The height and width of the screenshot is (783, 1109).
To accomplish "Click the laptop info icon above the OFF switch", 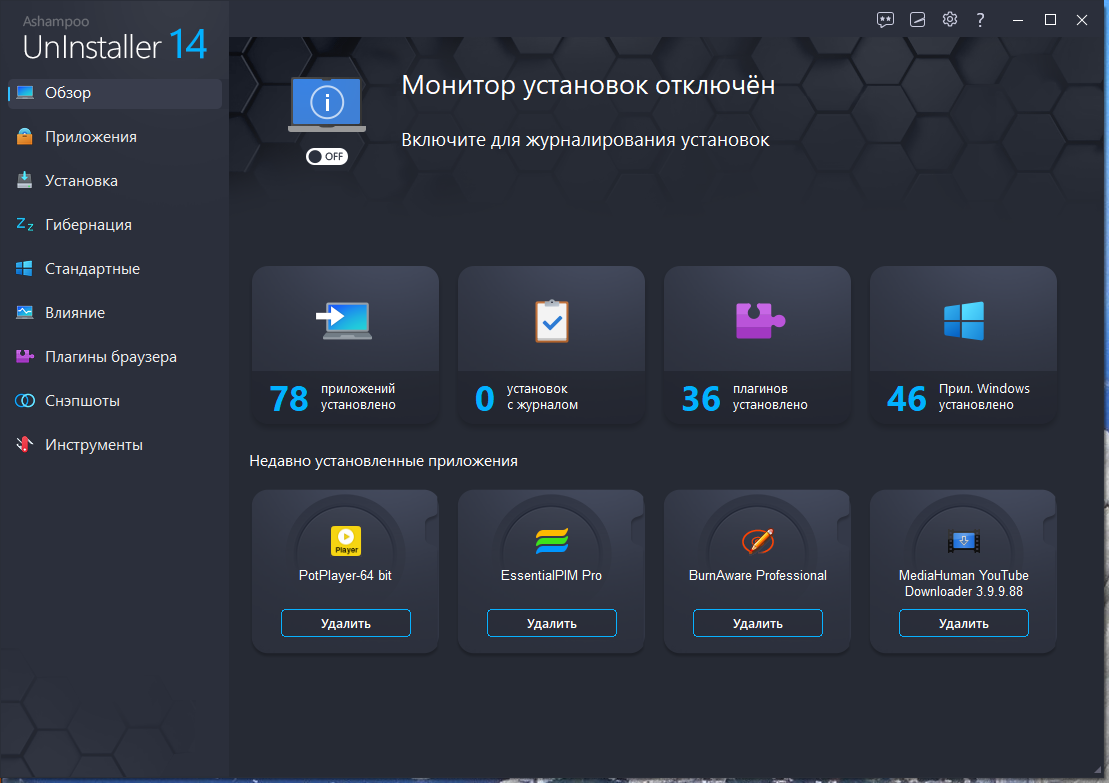I will pyautogui.click(x=327, y=105).
